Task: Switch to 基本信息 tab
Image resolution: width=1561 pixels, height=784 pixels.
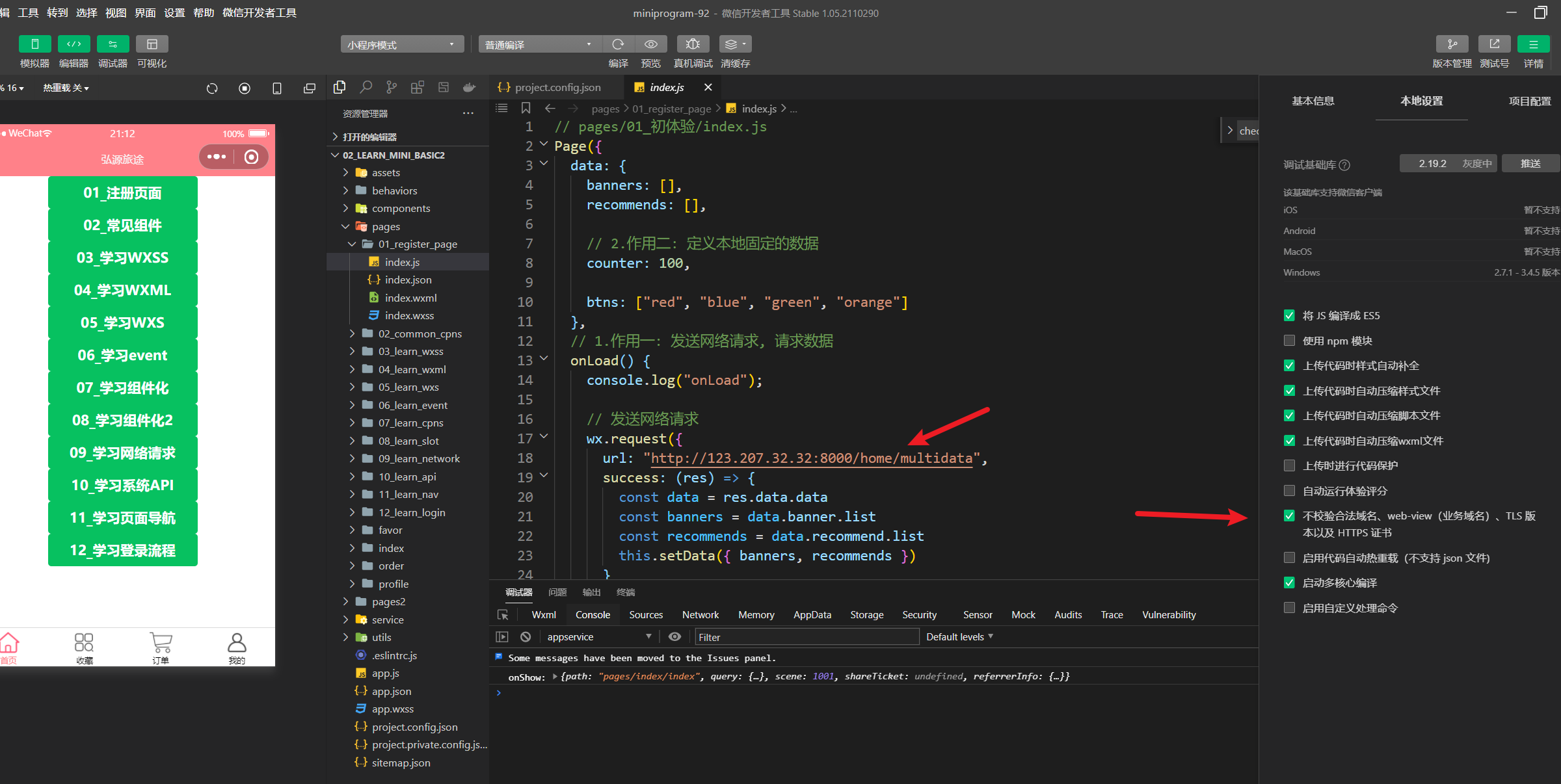Action: pos(1313,101)
